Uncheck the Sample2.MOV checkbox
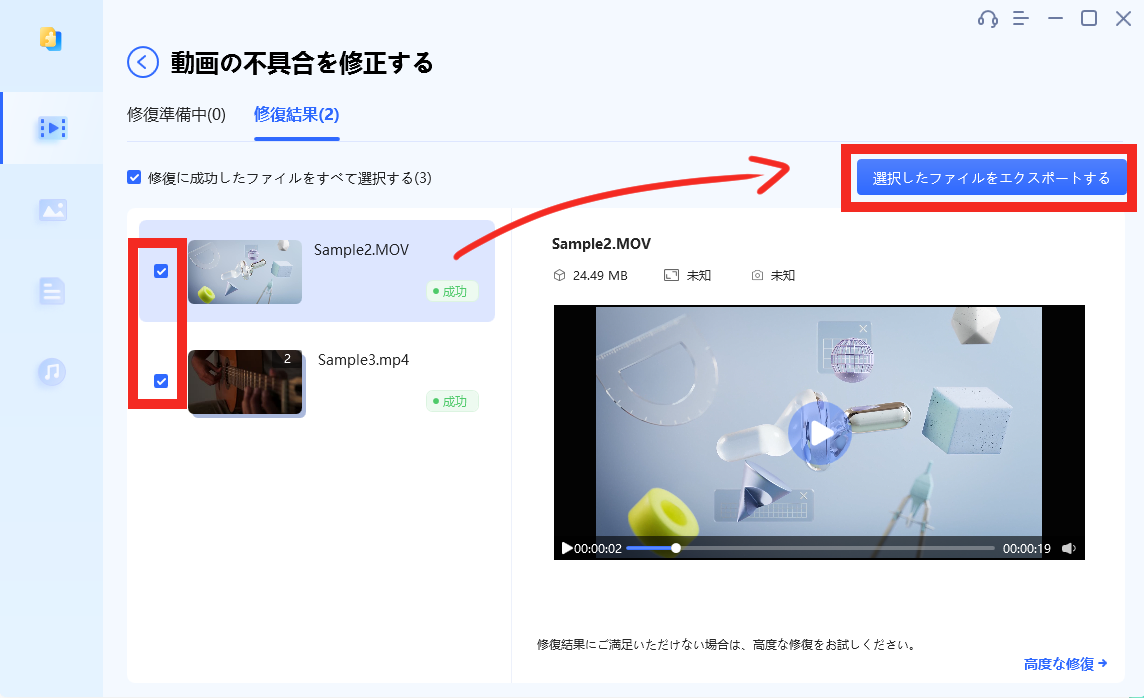The height and width of the screenshot is (698, 1144). (x=161, y=271)
